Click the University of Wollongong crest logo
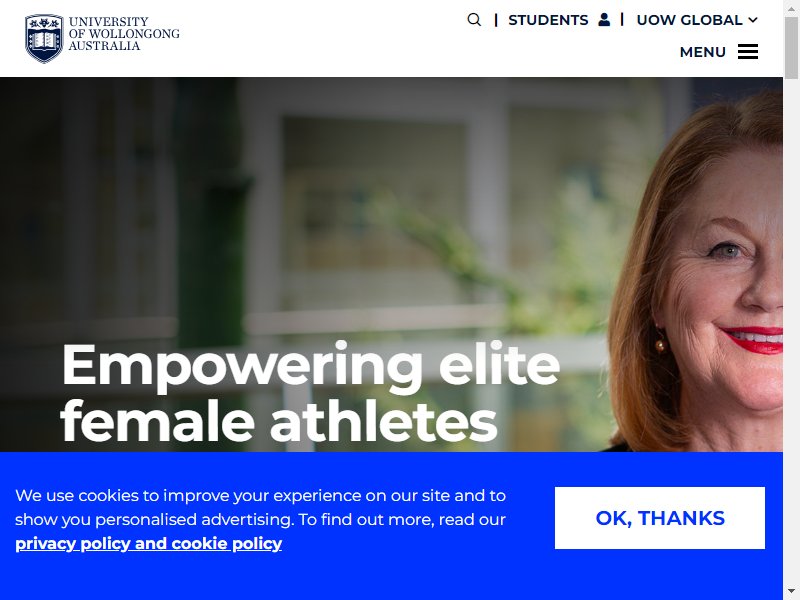The width and height of the screenshot is (800, 600). coord(44,38)
